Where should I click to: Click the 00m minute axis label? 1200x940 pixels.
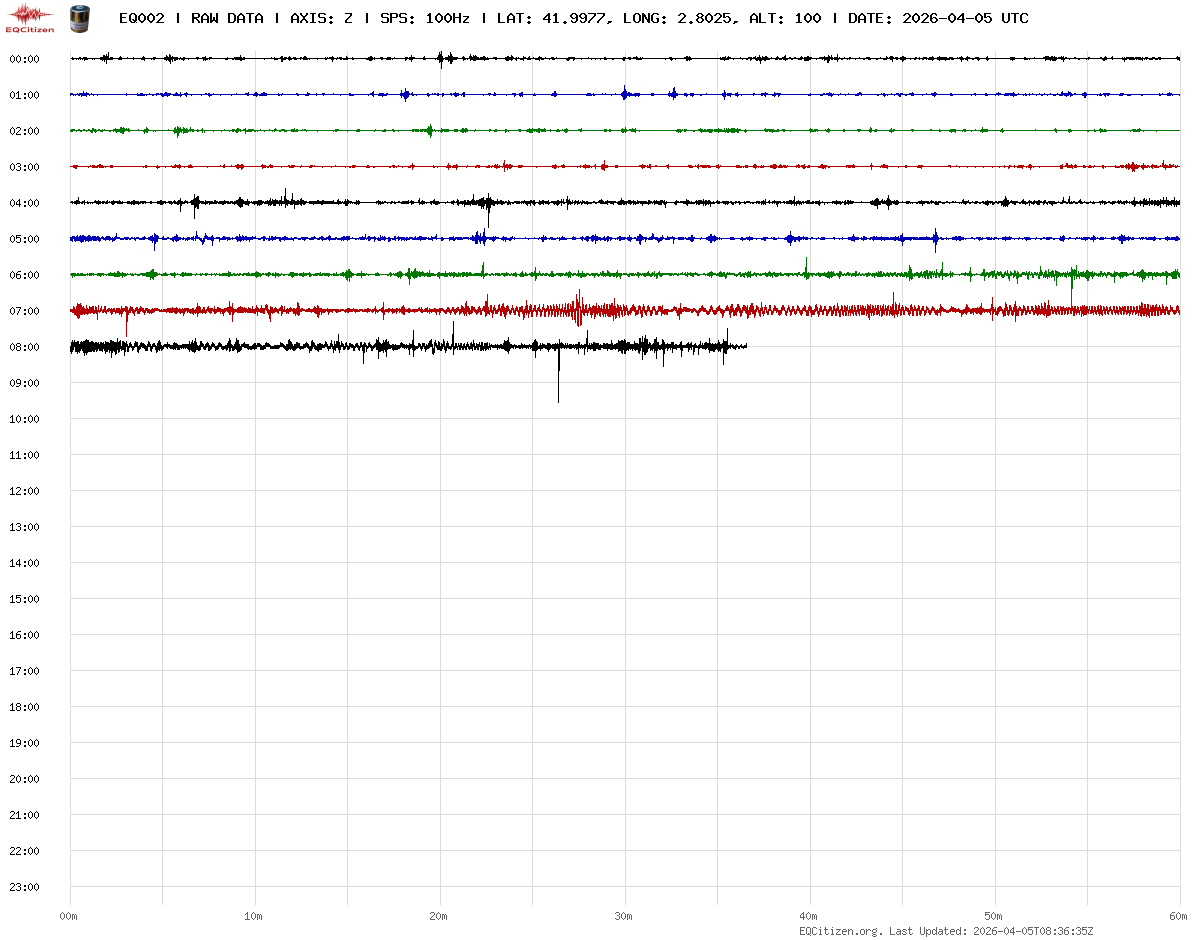[69, 916]
